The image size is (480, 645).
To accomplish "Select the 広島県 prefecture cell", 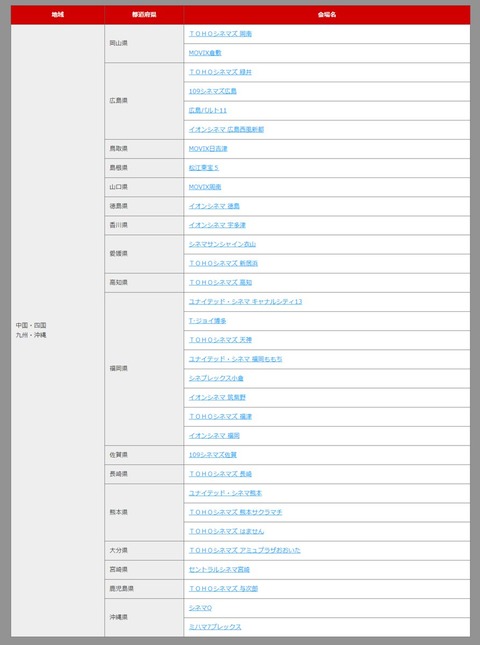I will [x=144, y=101].
